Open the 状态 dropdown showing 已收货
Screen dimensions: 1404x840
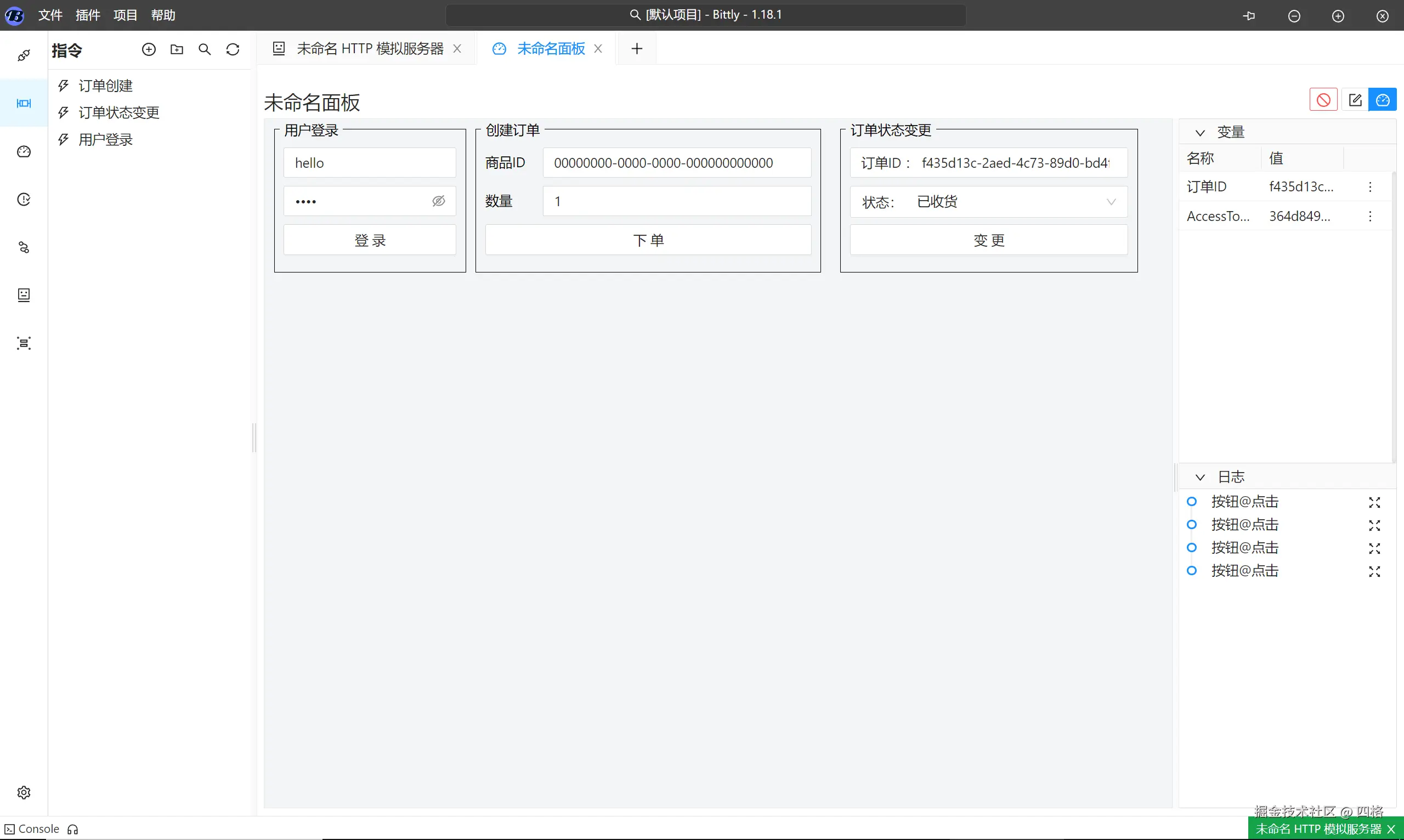pyautogui.click(x=989, y=202)
